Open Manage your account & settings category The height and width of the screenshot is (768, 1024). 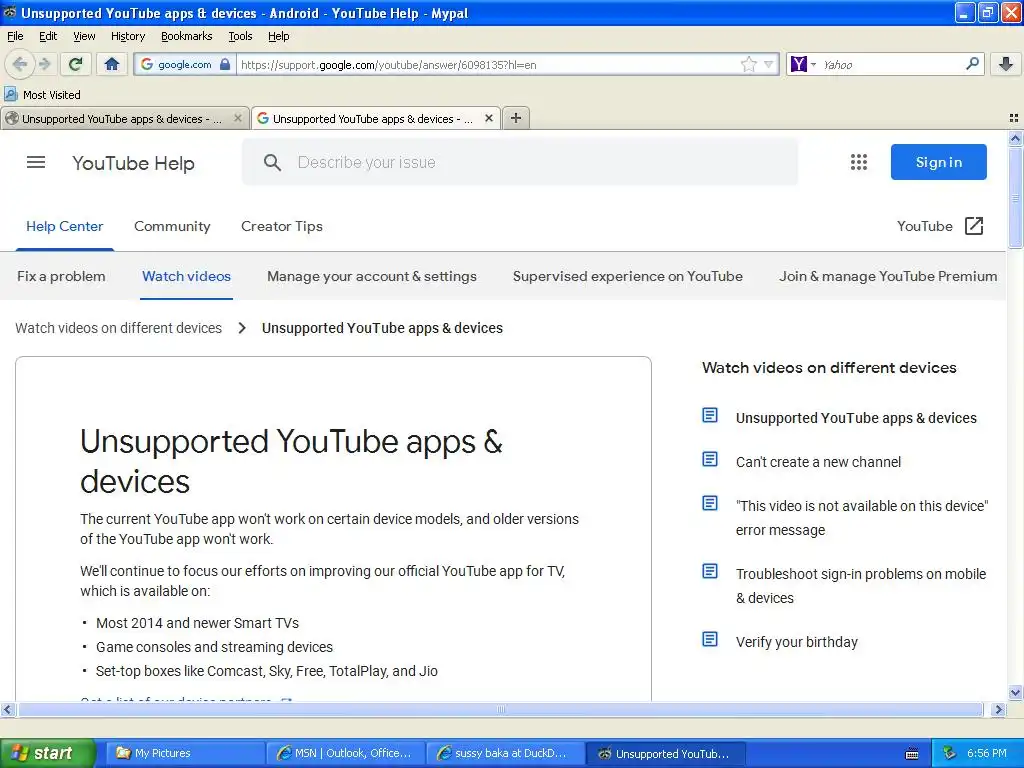pyautogui.click(x=372, y=276)
